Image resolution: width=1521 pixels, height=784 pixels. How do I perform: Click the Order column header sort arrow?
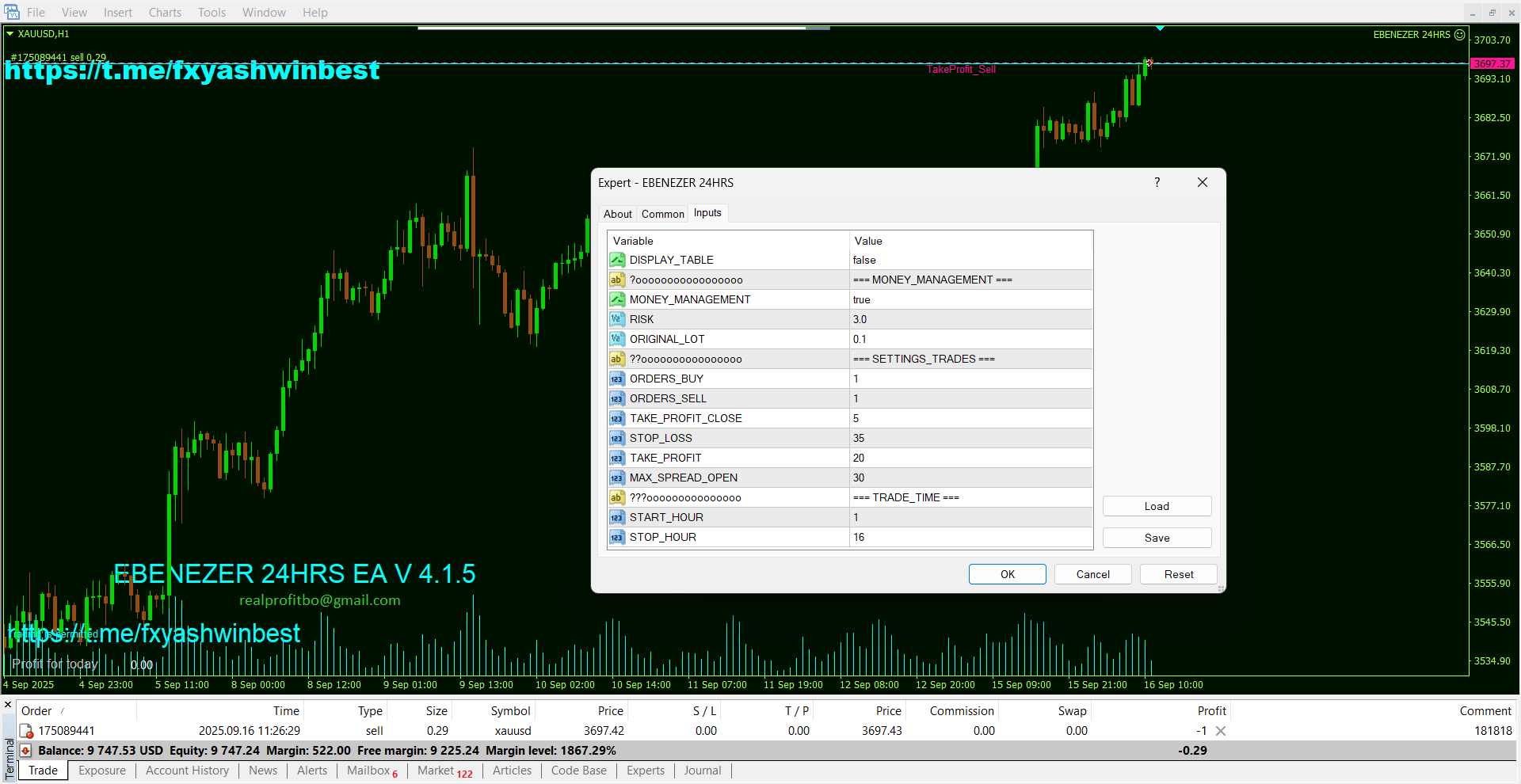pos(63,711)
